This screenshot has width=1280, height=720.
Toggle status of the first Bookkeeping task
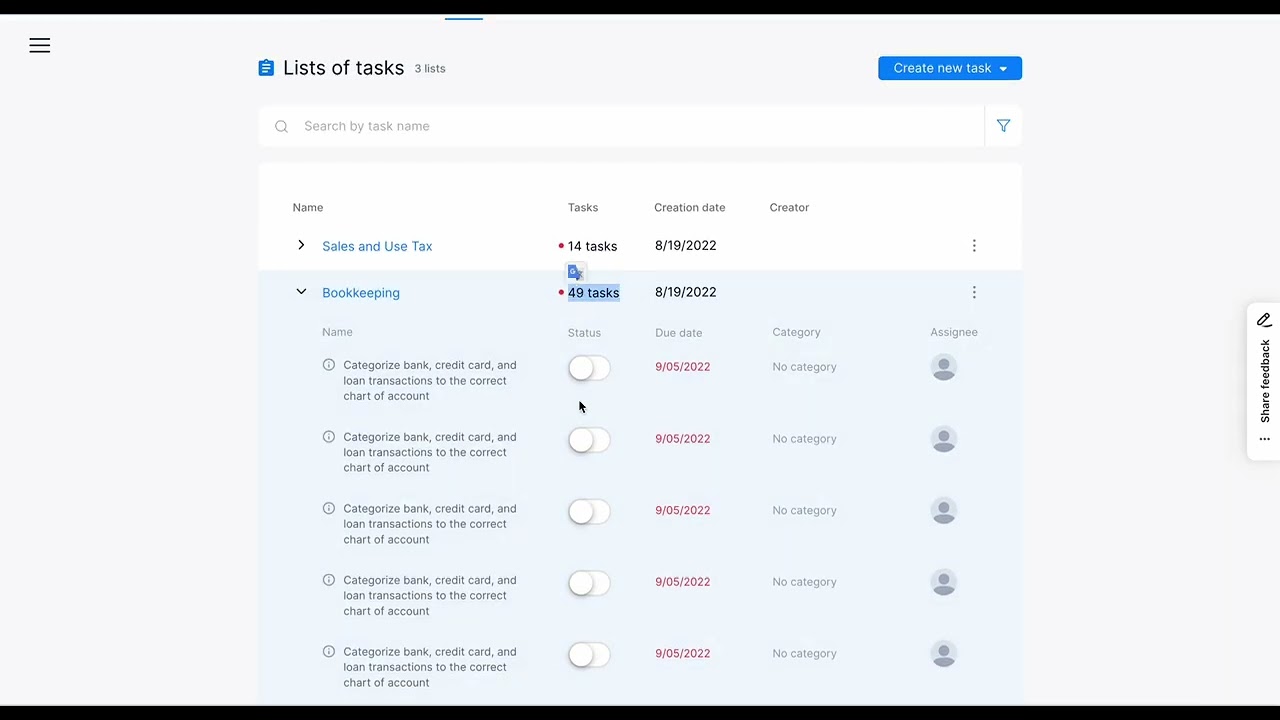589,368
